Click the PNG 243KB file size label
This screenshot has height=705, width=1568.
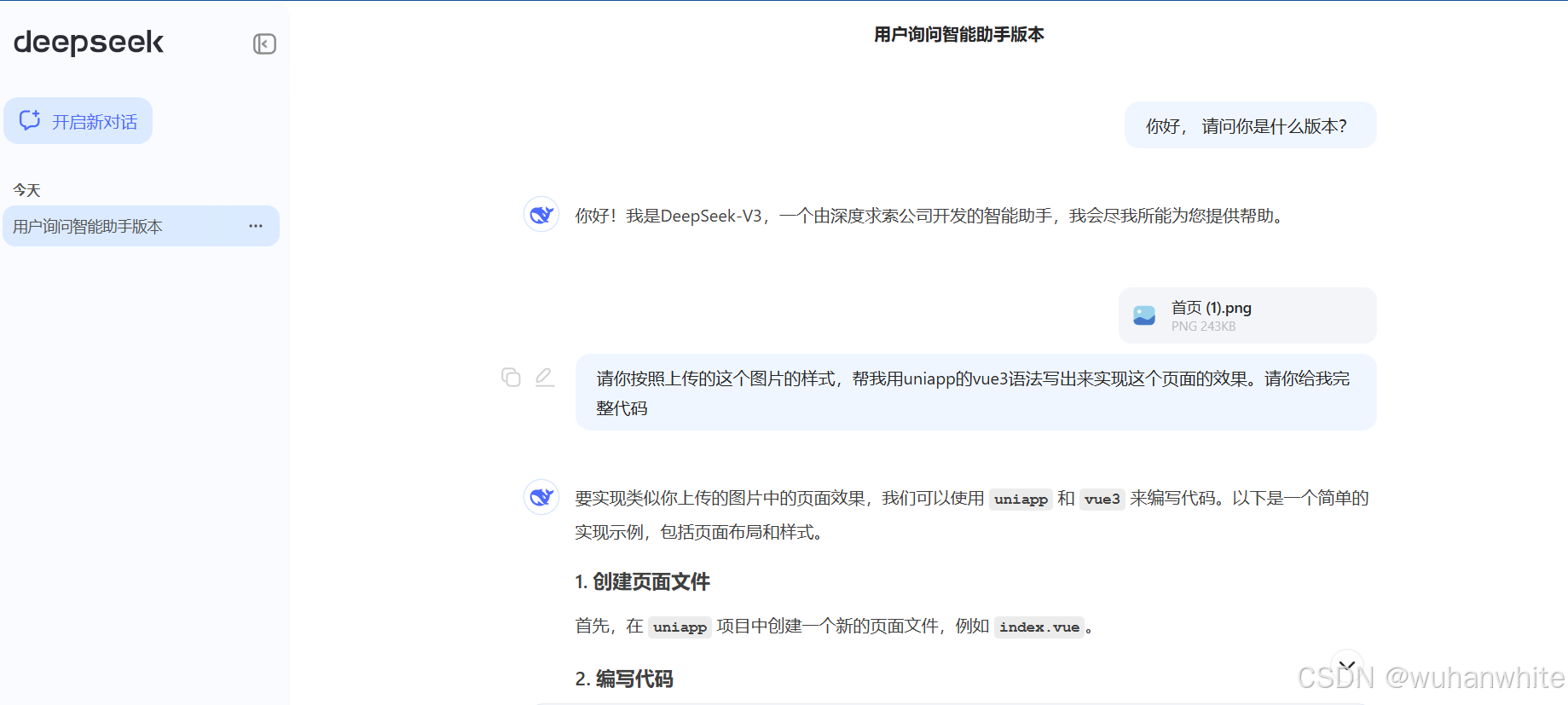(x=1203, y=326)
